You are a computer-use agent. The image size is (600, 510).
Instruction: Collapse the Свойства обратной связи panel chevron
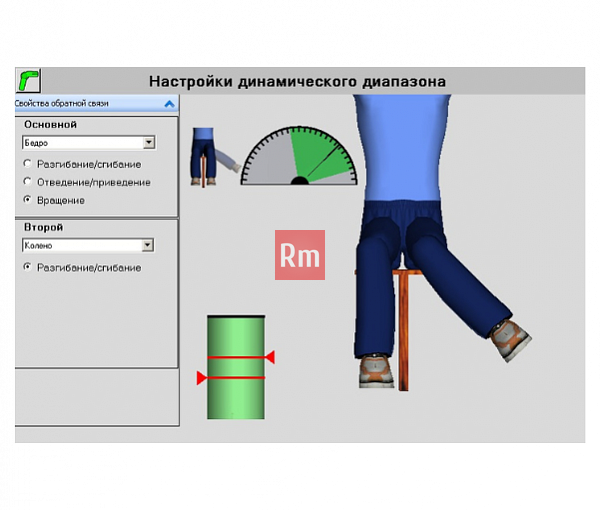click(169, 104)
